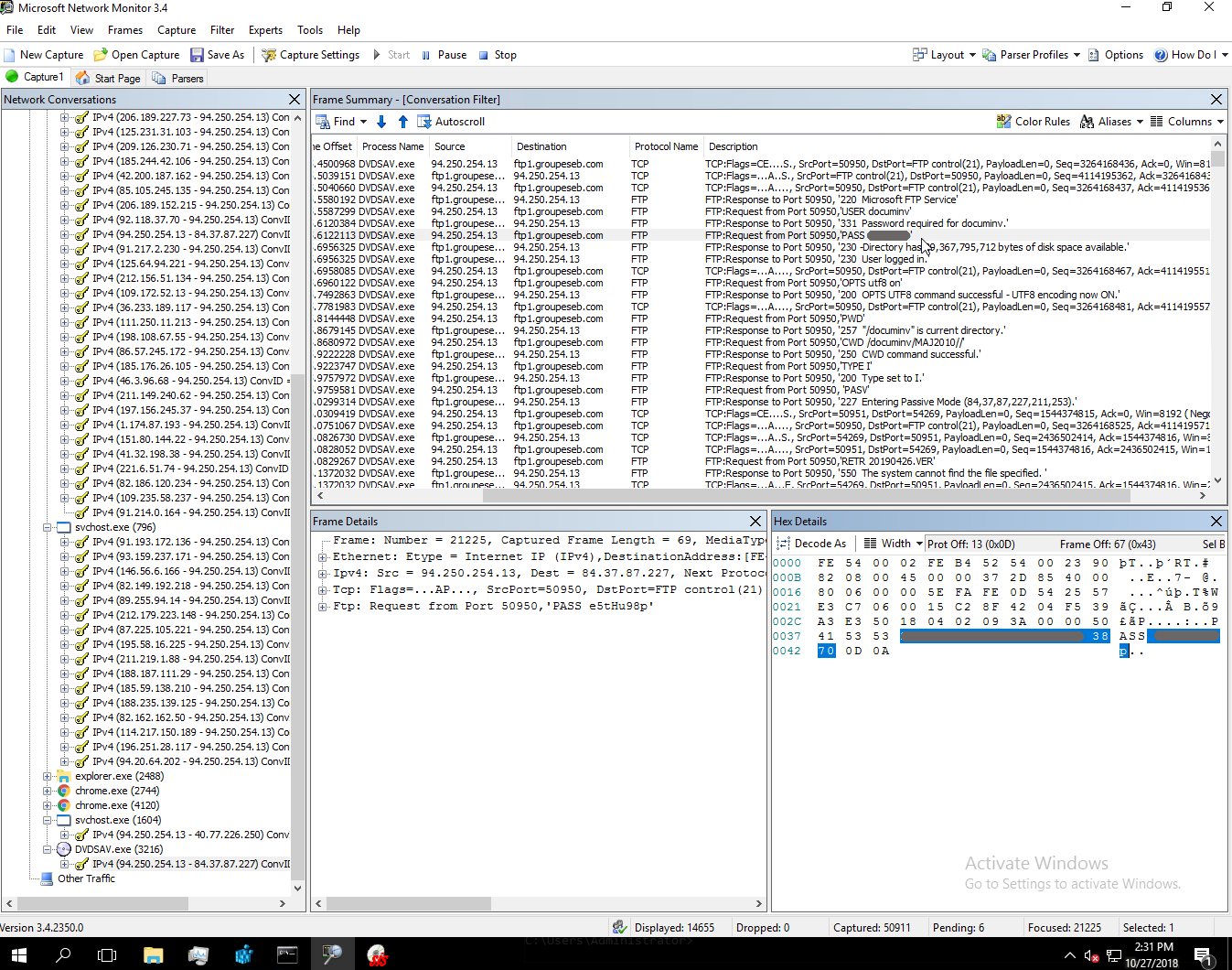This screenshot has width=1232, height=970.
Task: Open the Windows Start menu
Action: coord(18,954)
